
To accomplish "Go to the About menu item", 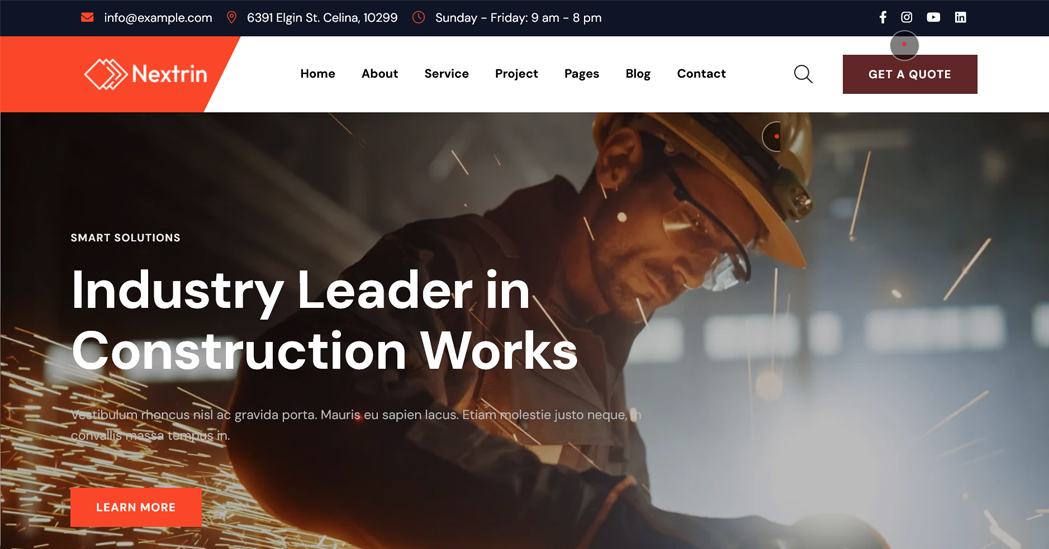I will pyautogui.click(x=380, y=74).
